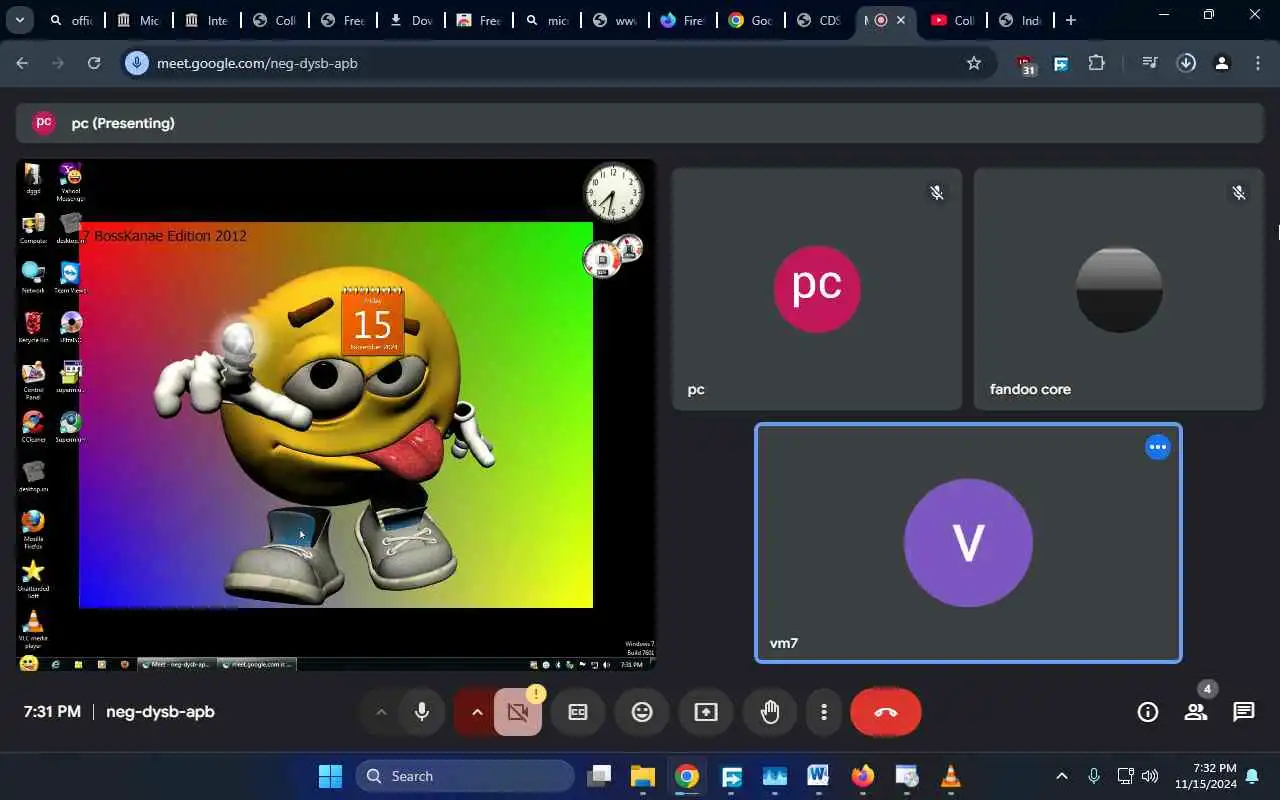Click the Windows taskbar Search box

pyautogui.click(x=465, y=776)
